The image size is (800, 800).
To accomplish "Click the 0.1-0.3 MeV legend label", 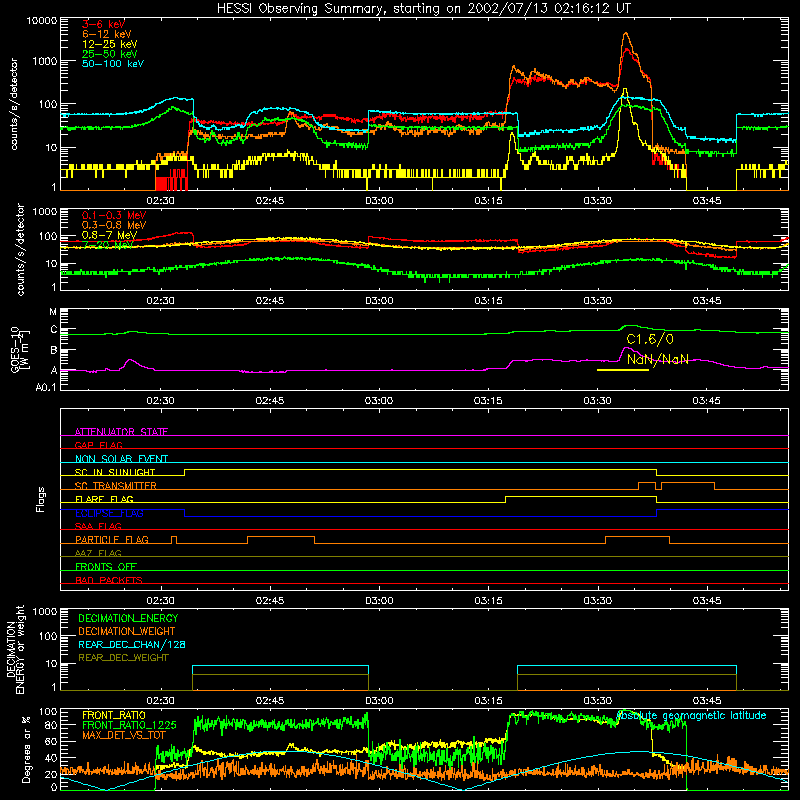I will point(114,215).
